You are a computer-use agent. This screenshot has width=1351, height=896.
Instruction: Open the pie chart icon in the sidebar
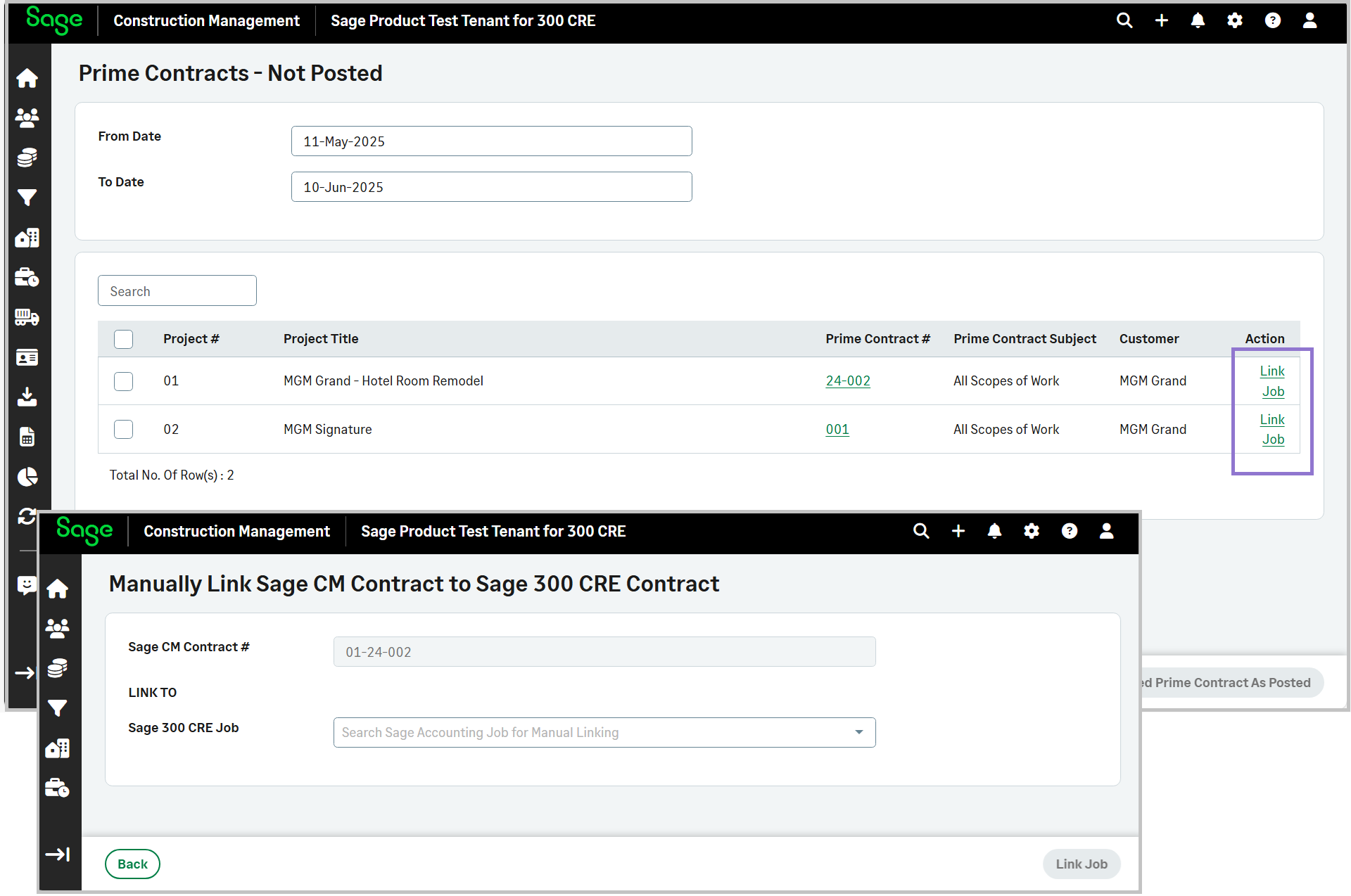[x=27, y=477]
